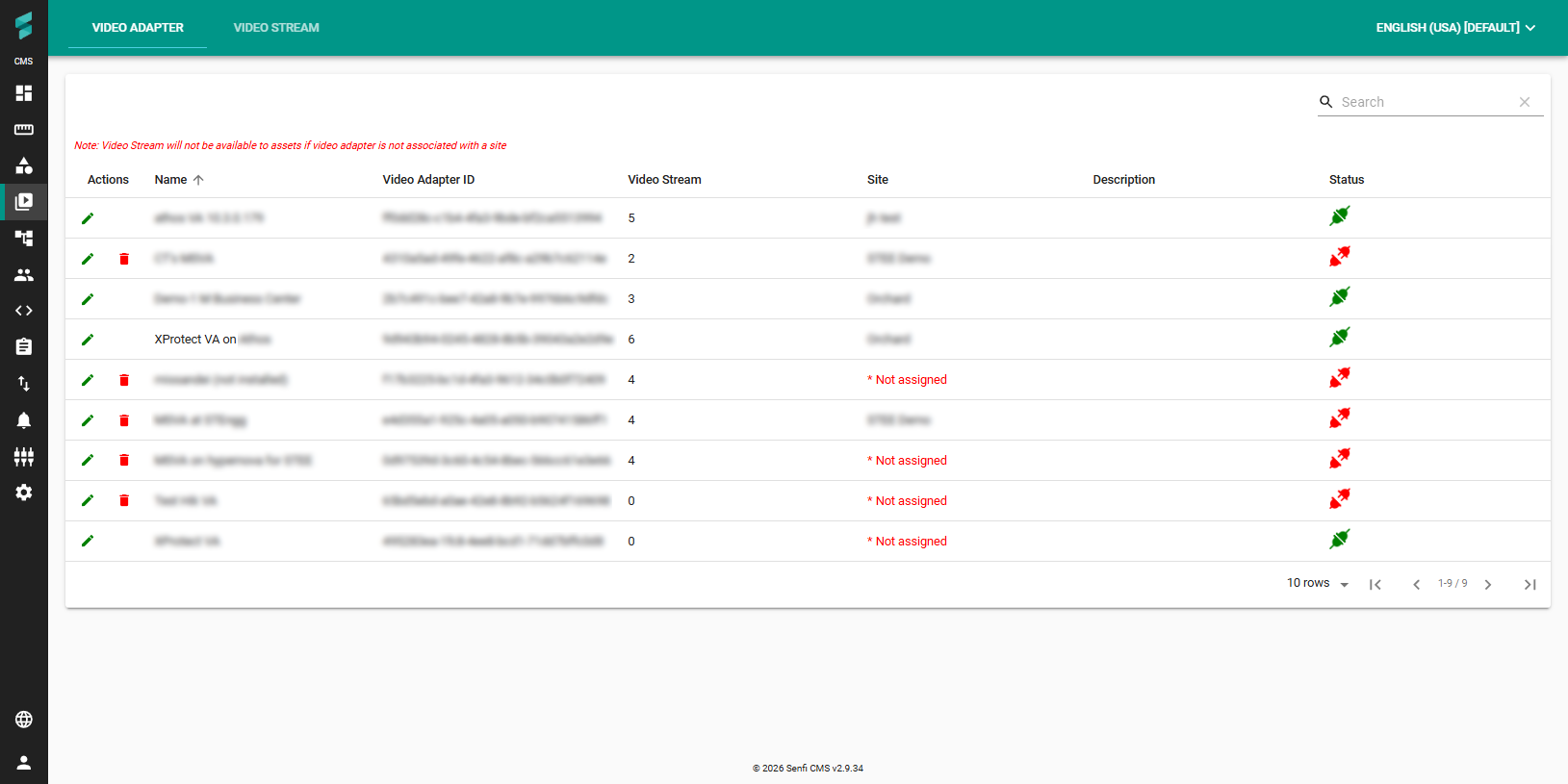Jump to the last page button
The image size is (1568, 784).
1529,585
